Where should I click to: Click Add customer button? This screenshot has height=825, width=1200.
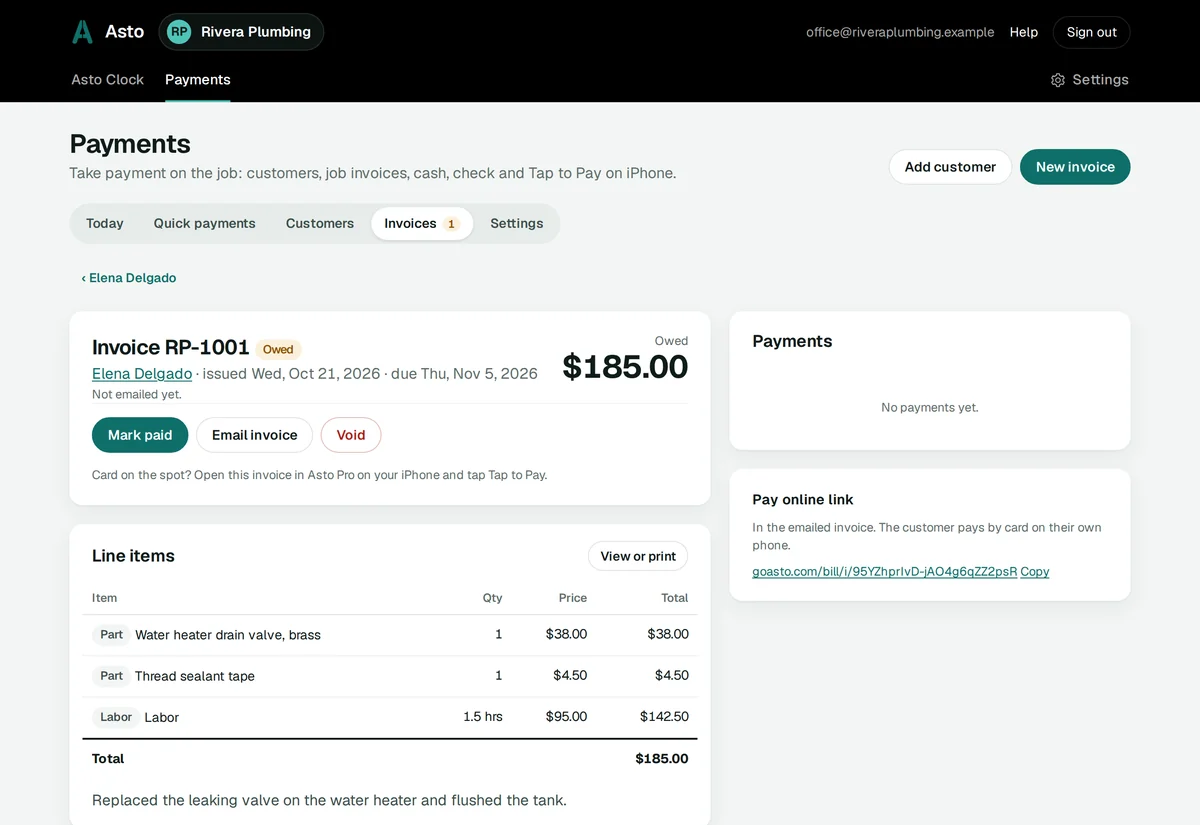(x=950, y=167)
